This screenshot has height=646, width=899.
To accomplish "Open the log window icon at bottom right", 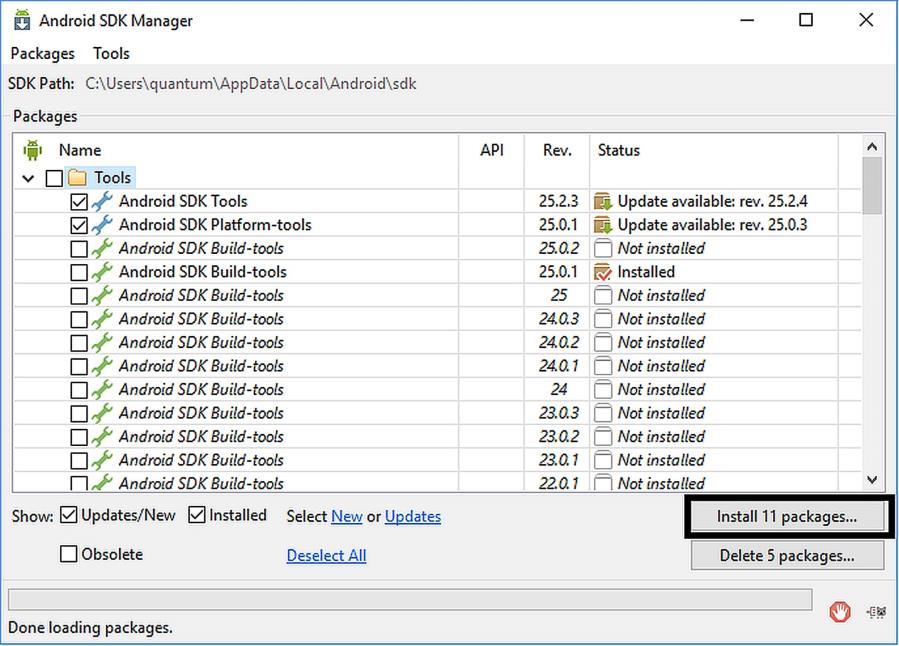I will (877, 612).
